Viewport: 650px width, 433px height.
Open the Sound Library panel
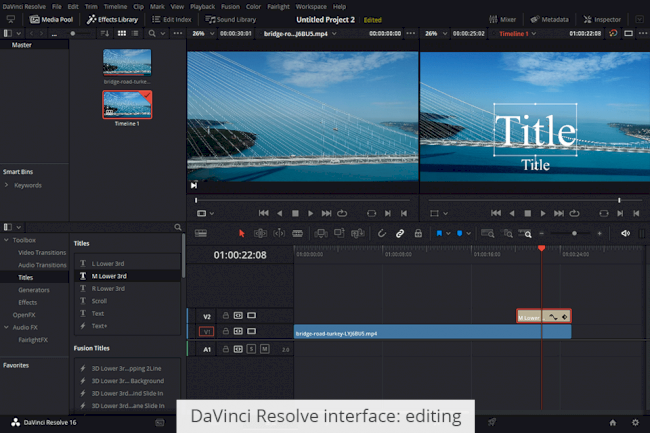point(231,19)
